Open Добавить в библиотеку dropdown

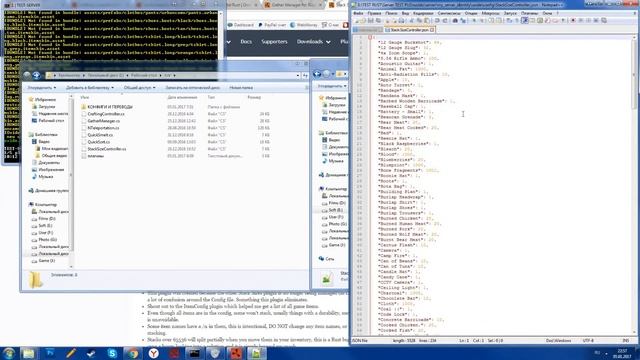[x=90, y=88]
